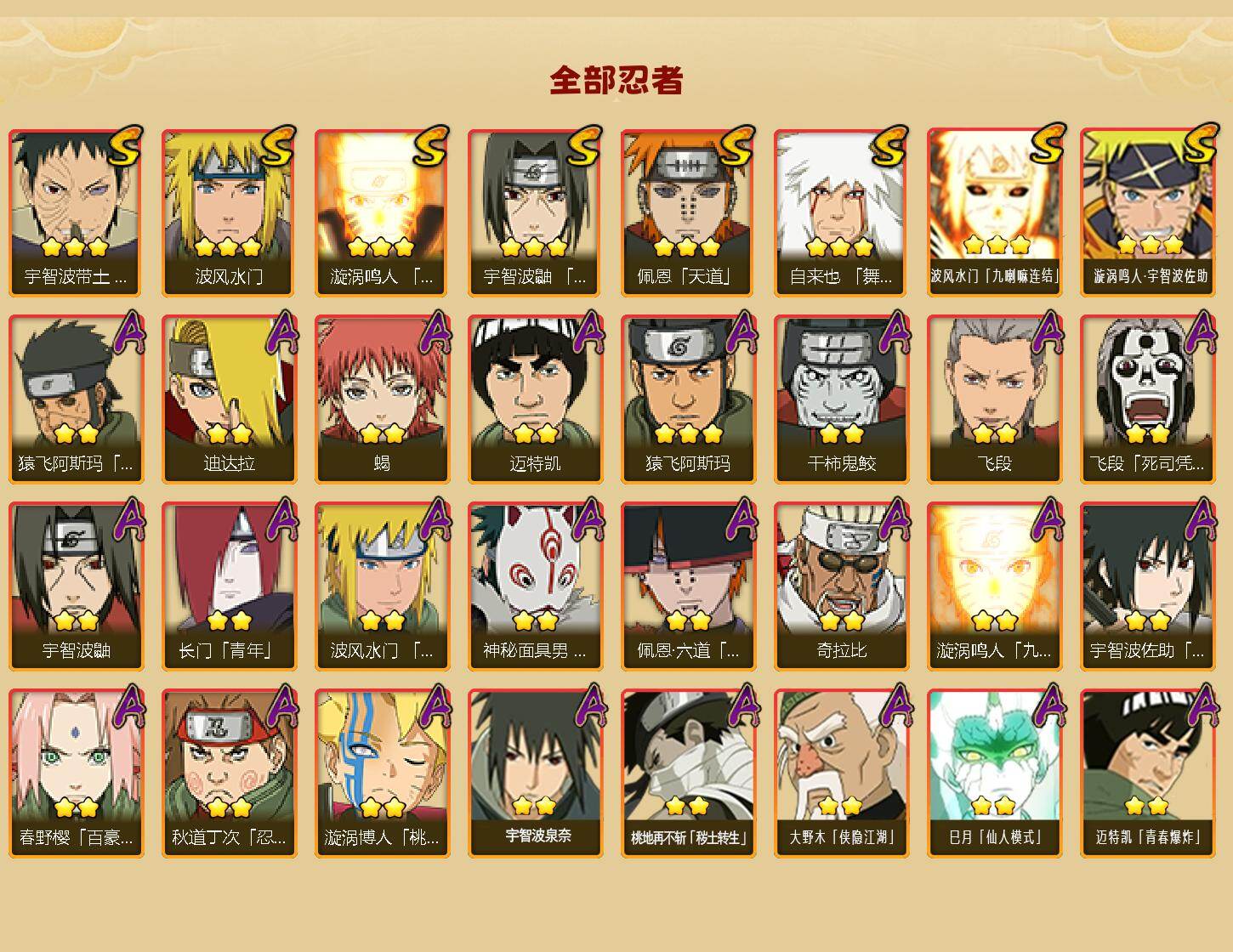
Task: Open the 神秘面具男 fox mask card
Action: (535, 586)
